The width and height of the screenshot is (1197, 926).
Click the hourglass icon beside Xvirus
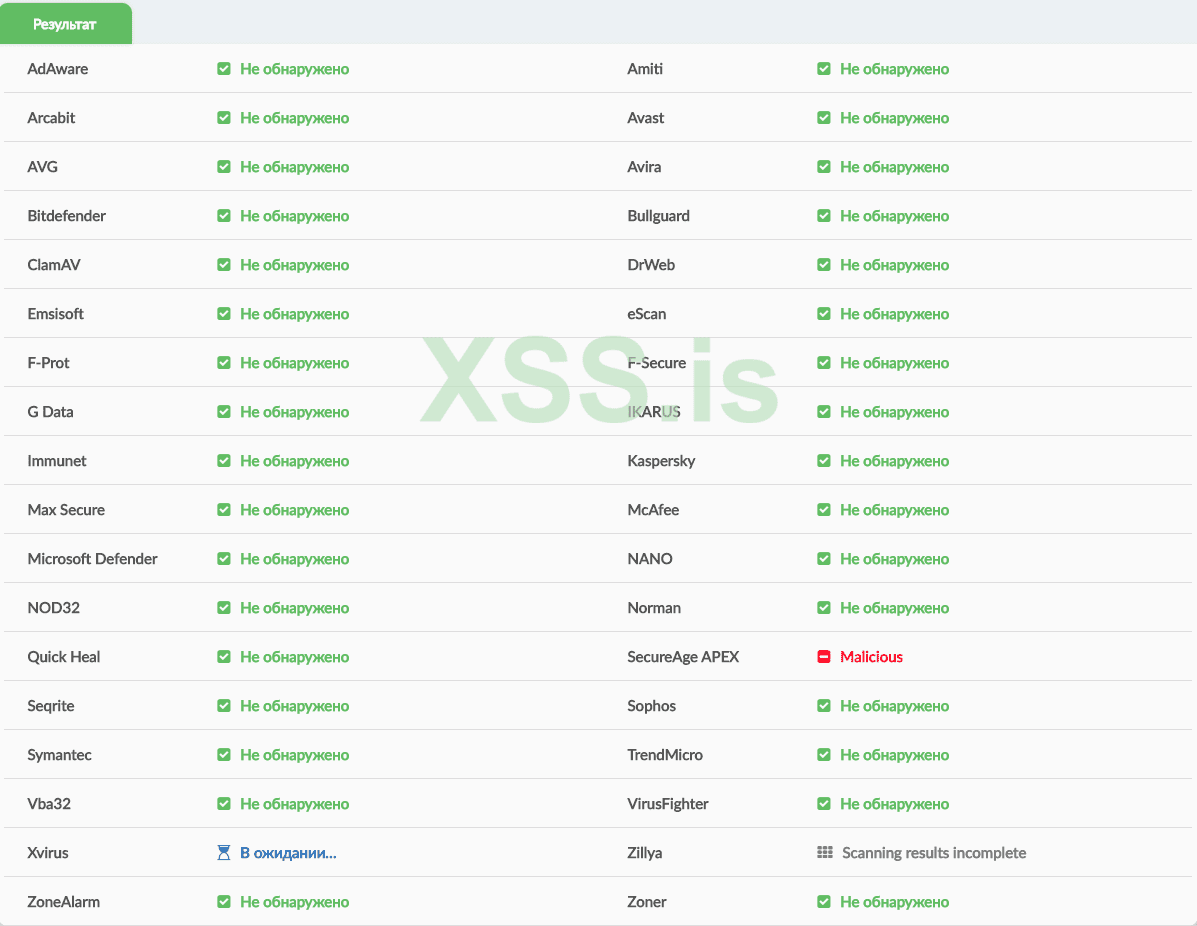[224, 853]
